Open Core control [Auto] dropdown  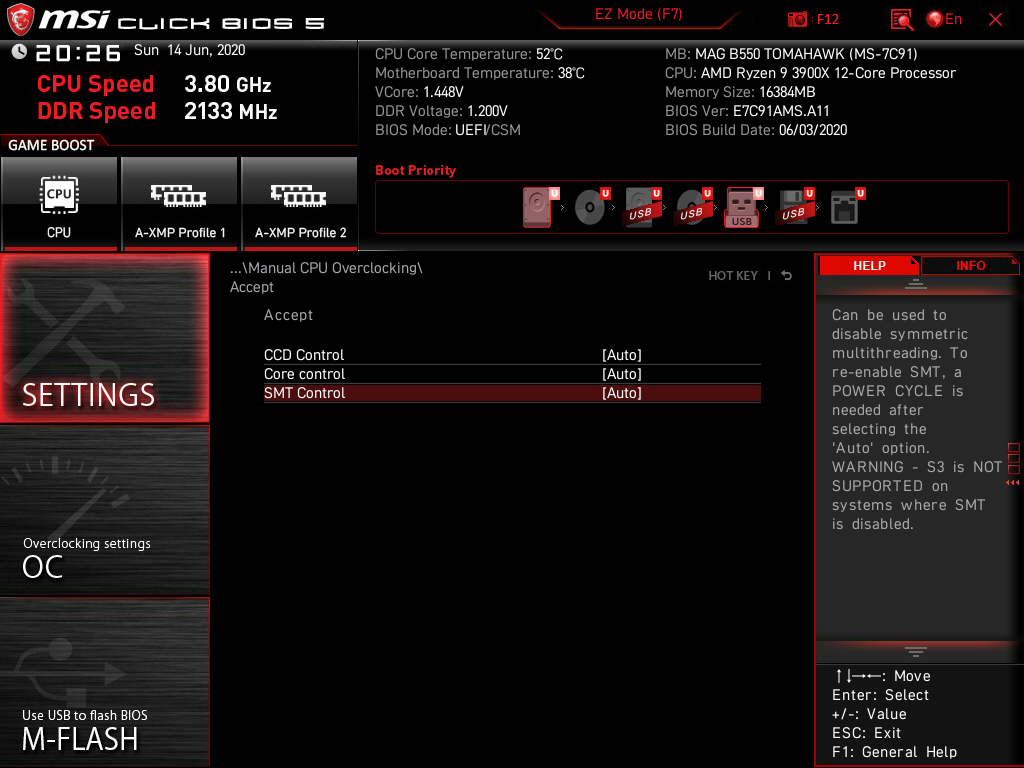622,374
